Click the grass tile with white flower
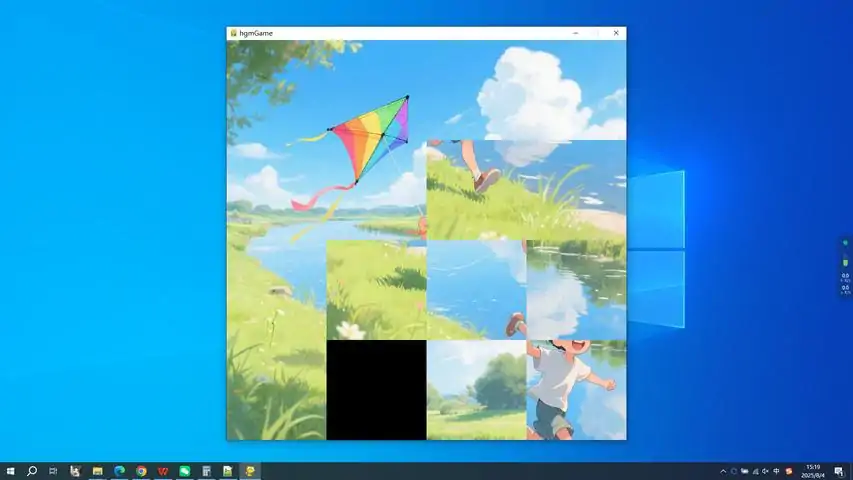 pyautogui.click(x=376, y=290)
